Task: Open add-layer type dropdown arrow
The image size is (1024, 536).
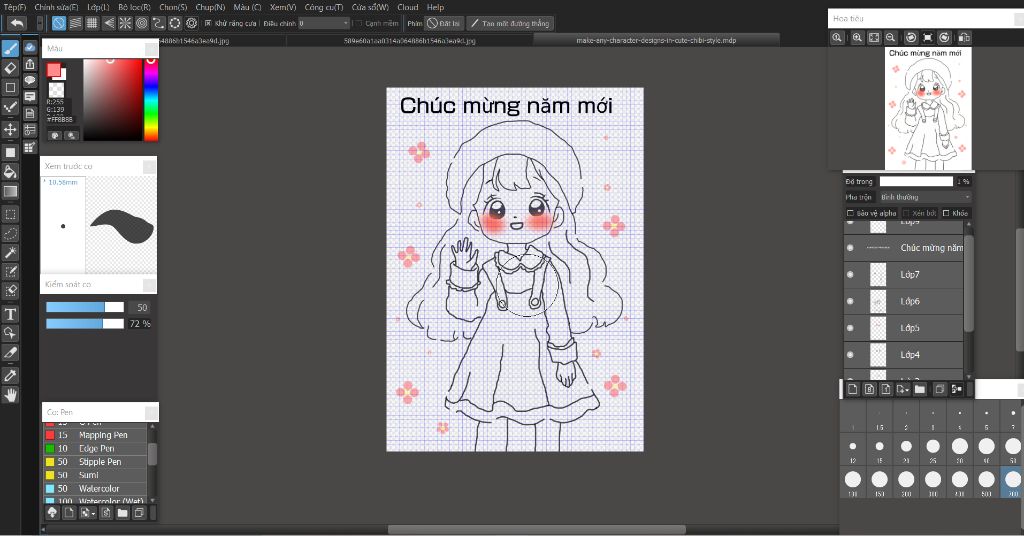Action: (903, 389)
